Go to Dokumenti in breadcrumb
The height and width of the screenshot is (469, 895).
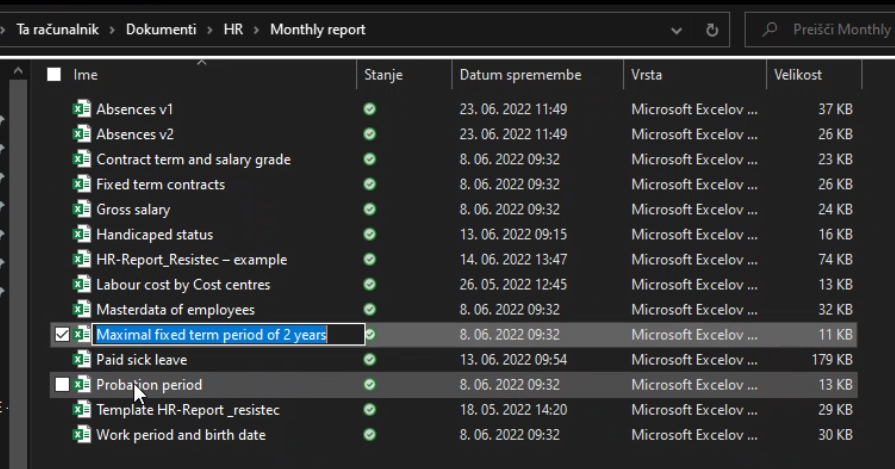tap(161, 30)
